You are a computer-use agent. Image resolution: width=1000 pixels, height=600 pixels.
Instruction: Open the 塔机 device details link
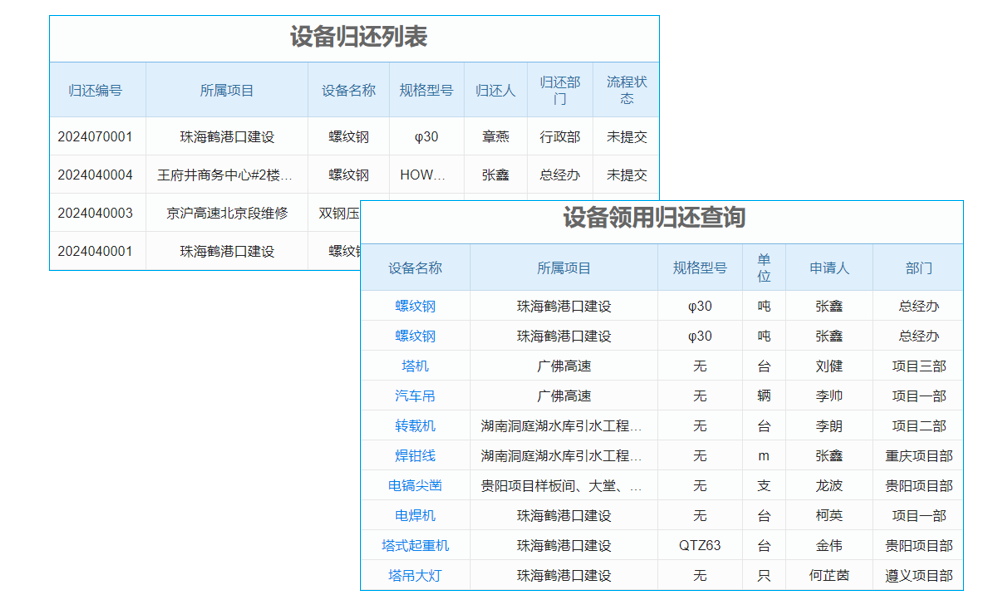click(x=415, y=366)
